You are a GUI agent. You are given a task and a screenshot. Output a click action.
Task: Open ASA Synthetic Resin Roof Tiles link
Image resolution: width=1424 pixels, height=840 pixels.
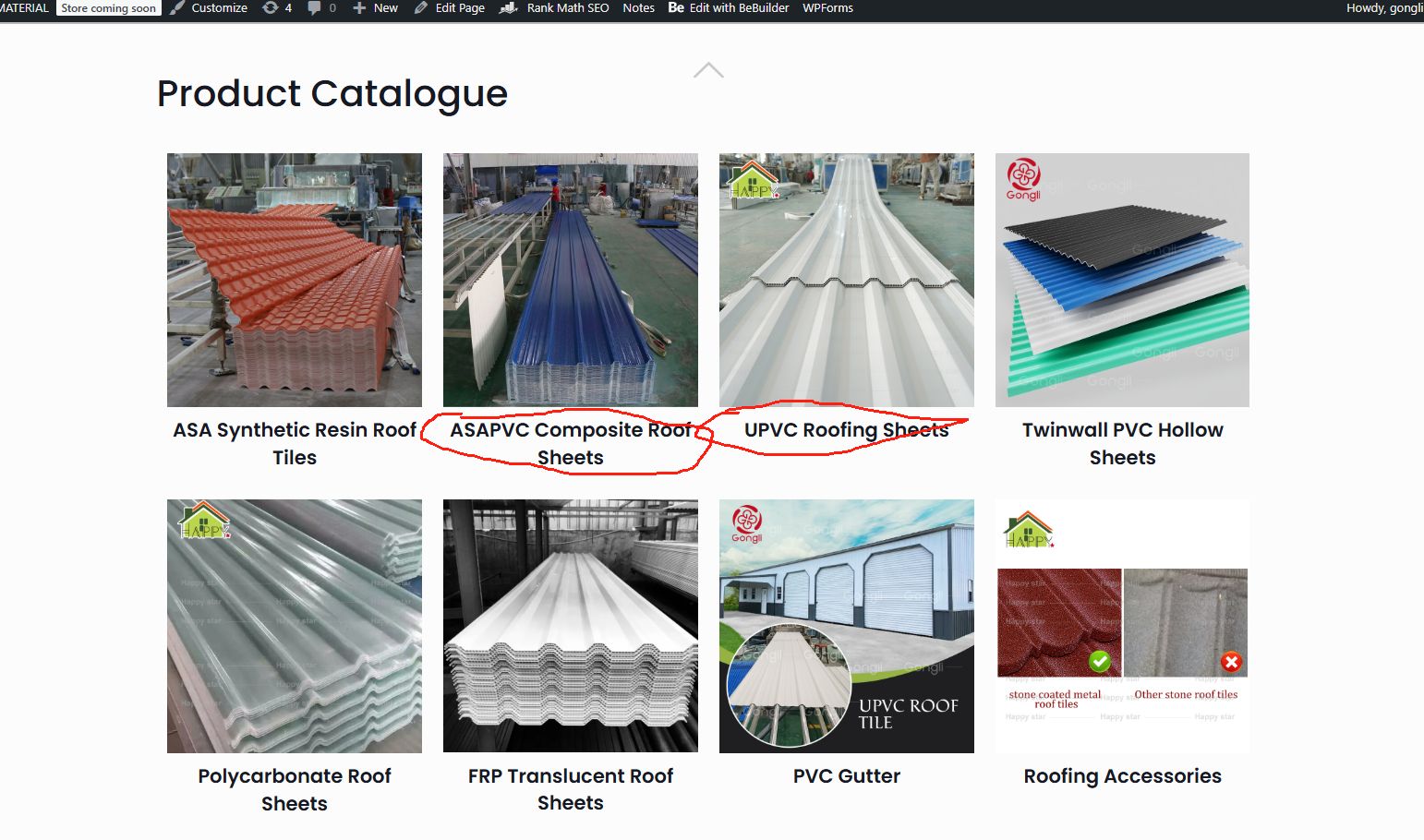(295, 443)
